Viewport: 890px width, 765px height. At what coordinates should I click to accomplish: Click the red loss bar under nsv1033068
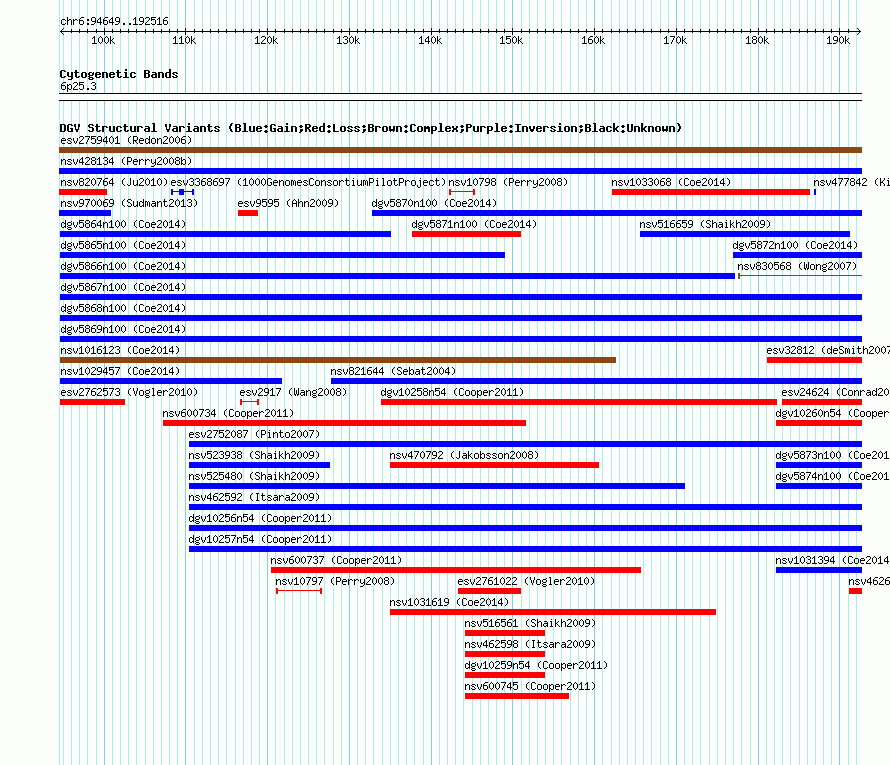click(711, 192)
